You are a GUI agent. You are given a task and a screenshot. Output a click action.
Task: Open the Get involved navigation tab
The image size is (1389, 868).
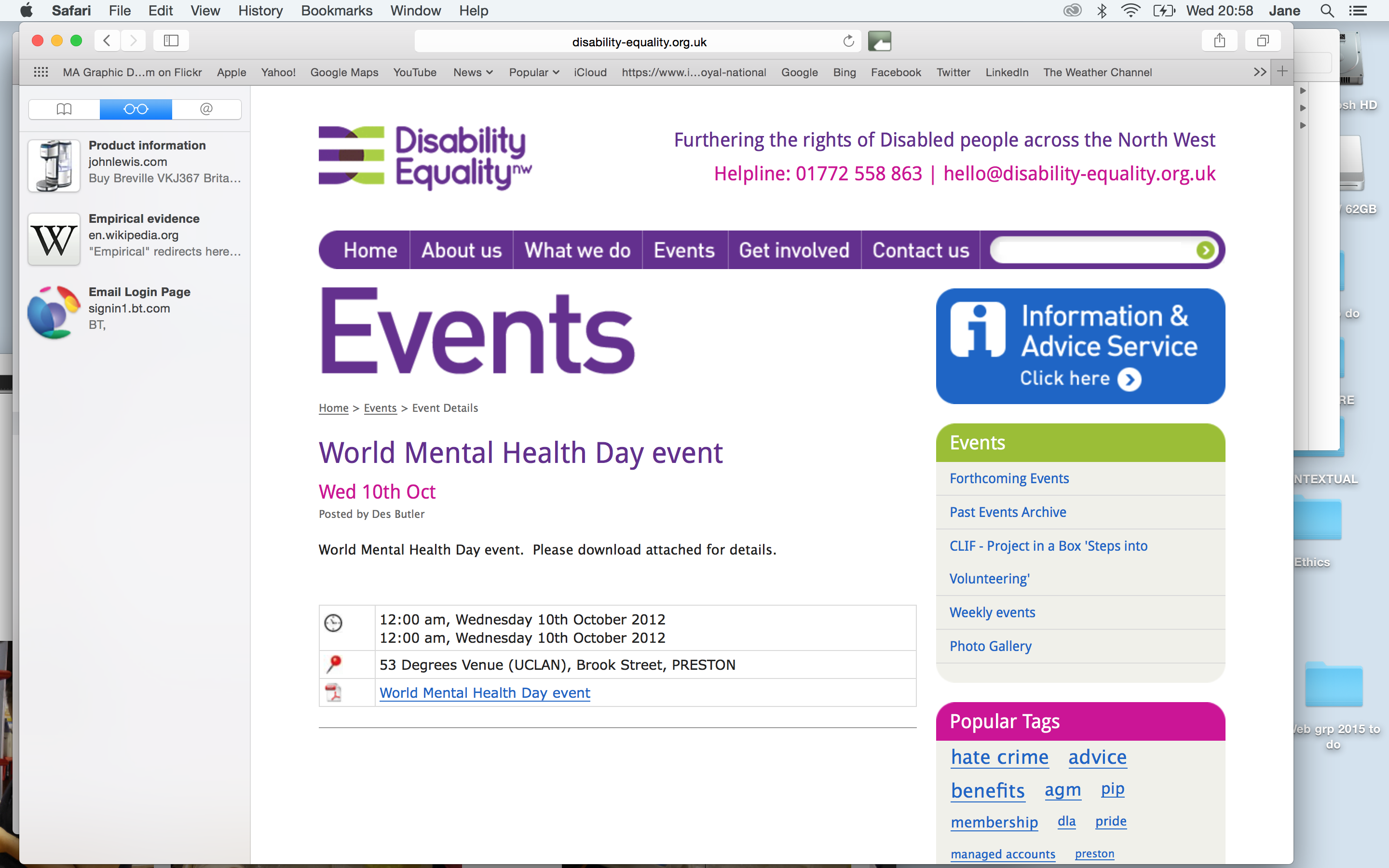pos(794,250)
